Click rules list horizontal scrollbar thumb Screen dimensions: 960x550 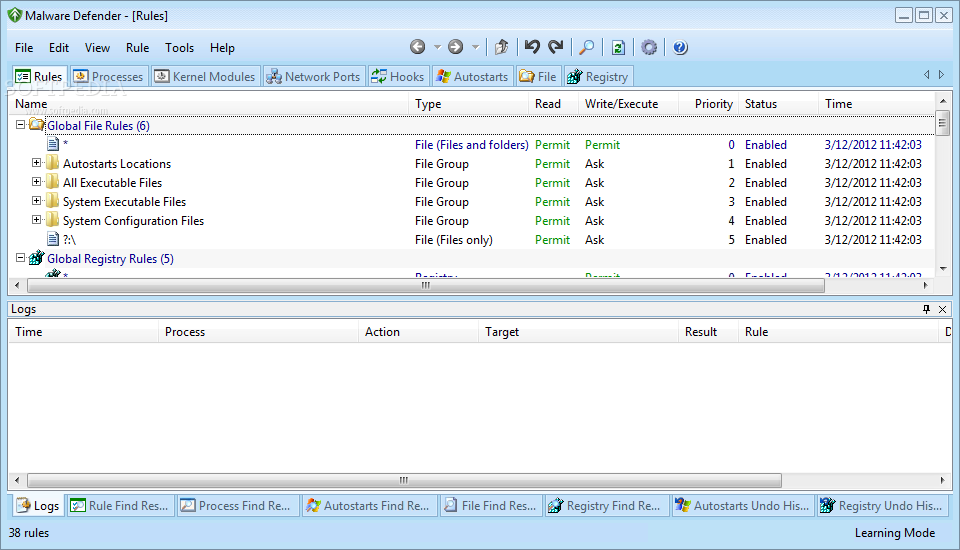(x=426, y=285)
